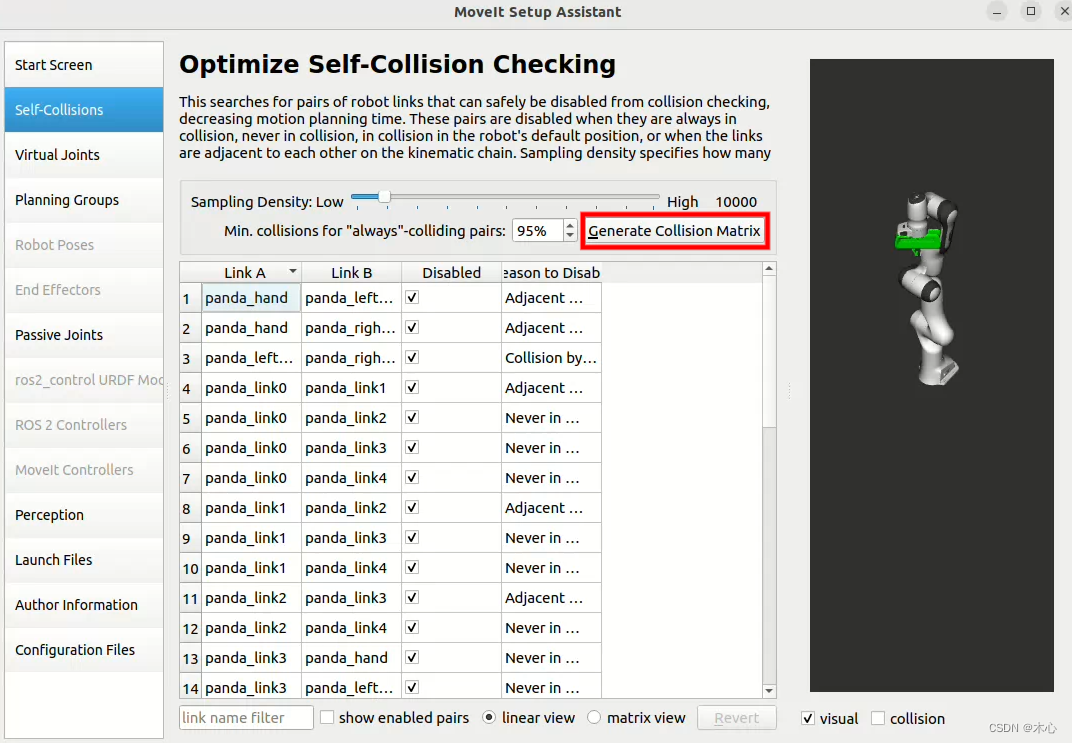Toggle Disabled checkbox for panda_link0–panda_link2
Image resolution: width=1072 pixels, height=743 pixels.
click(412, 418)
